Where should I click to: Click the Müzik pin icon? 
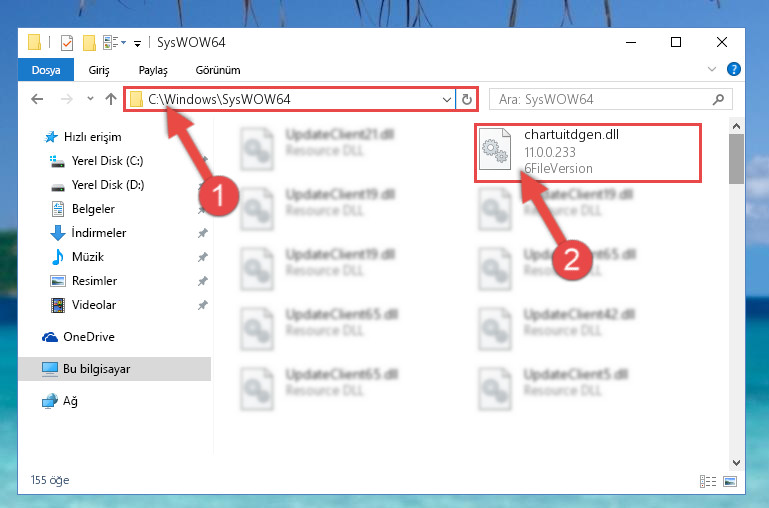pyautogui.click(x=203, y=257)
